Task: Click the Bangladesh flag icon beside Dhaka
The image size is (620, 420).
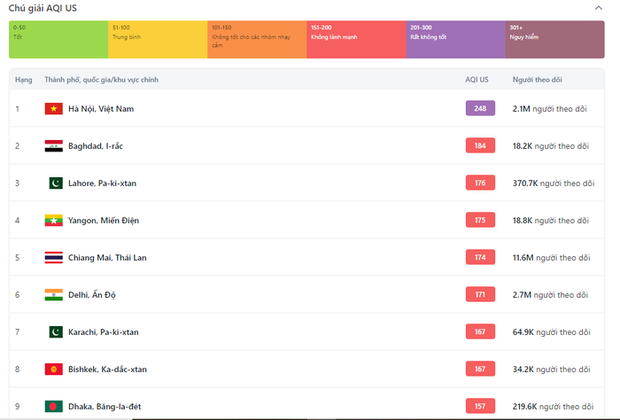Action: 54,406
